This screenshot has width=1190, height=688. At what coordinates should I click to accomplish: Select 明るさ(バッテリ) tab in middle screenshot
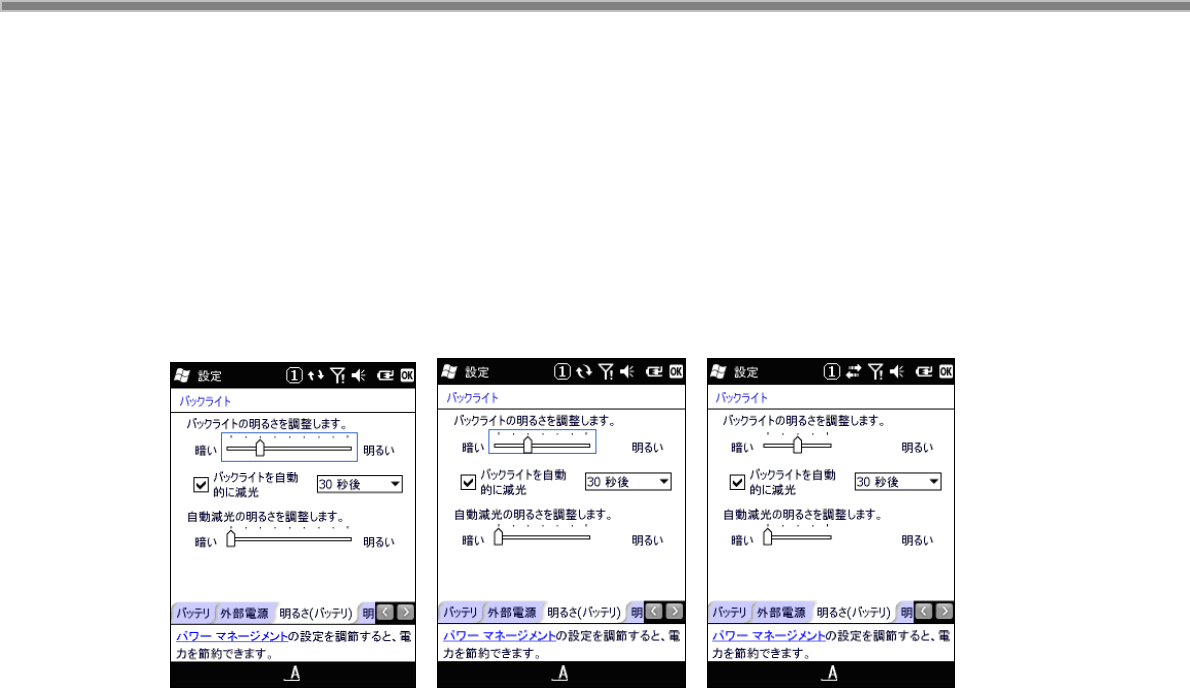coord(584,612)
